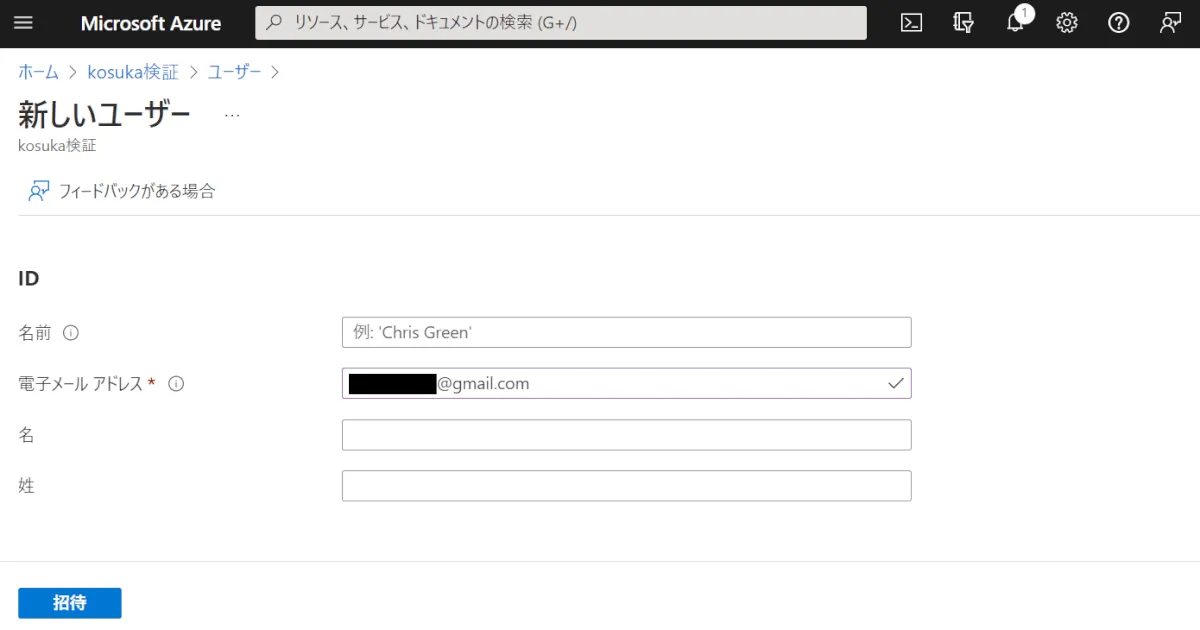Viewport: 1200px width, 630px height.
Task: Click the 名 input field
Action: 627,435
